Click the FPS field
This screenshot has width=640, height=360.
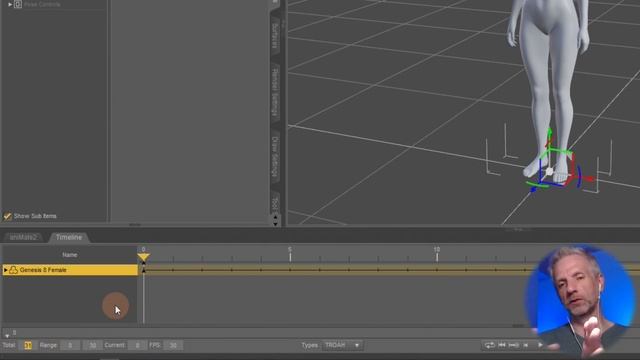[x=173, y=345]
